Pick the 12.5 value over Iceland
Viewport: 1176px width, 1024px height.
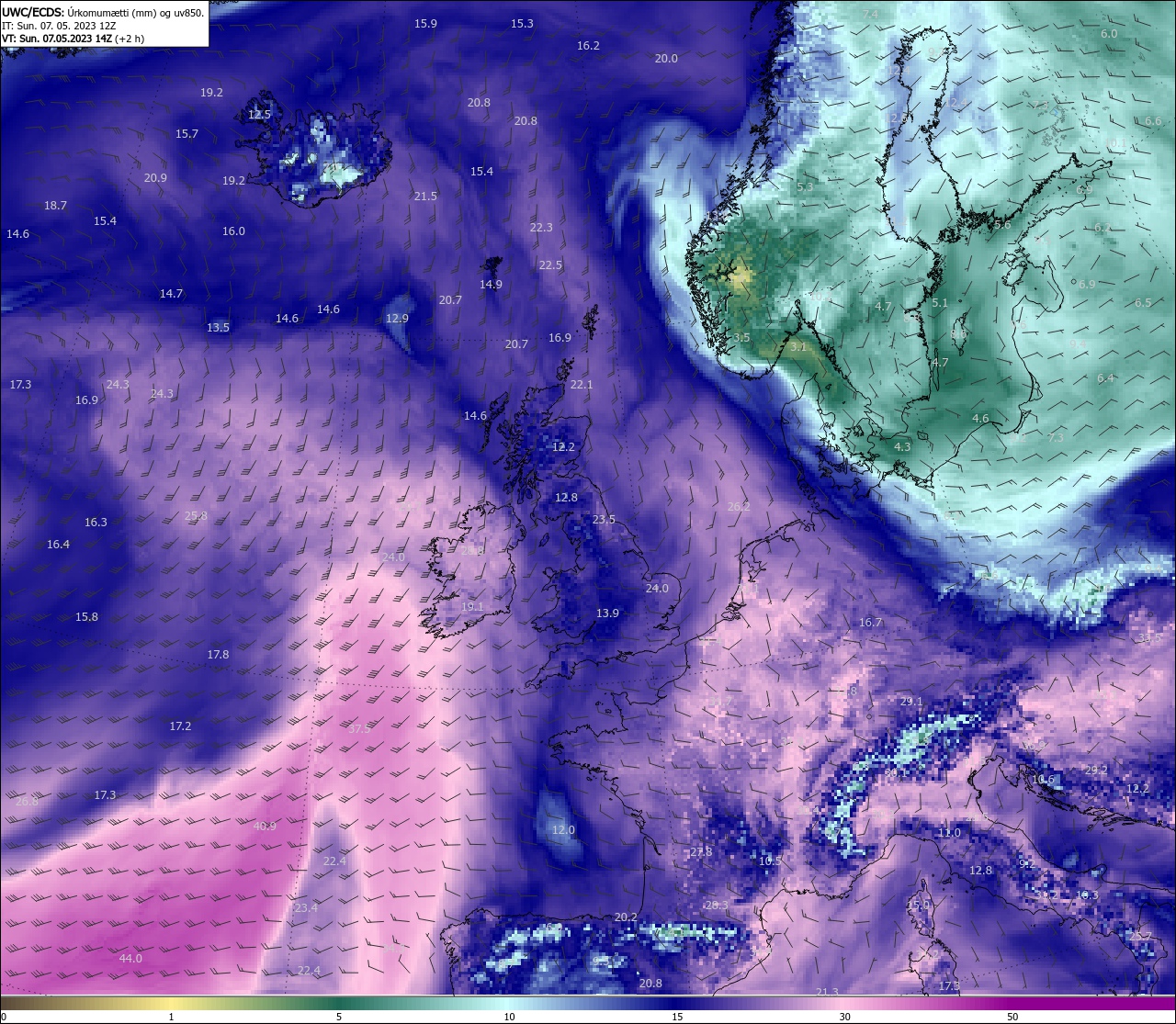(259, 115)
